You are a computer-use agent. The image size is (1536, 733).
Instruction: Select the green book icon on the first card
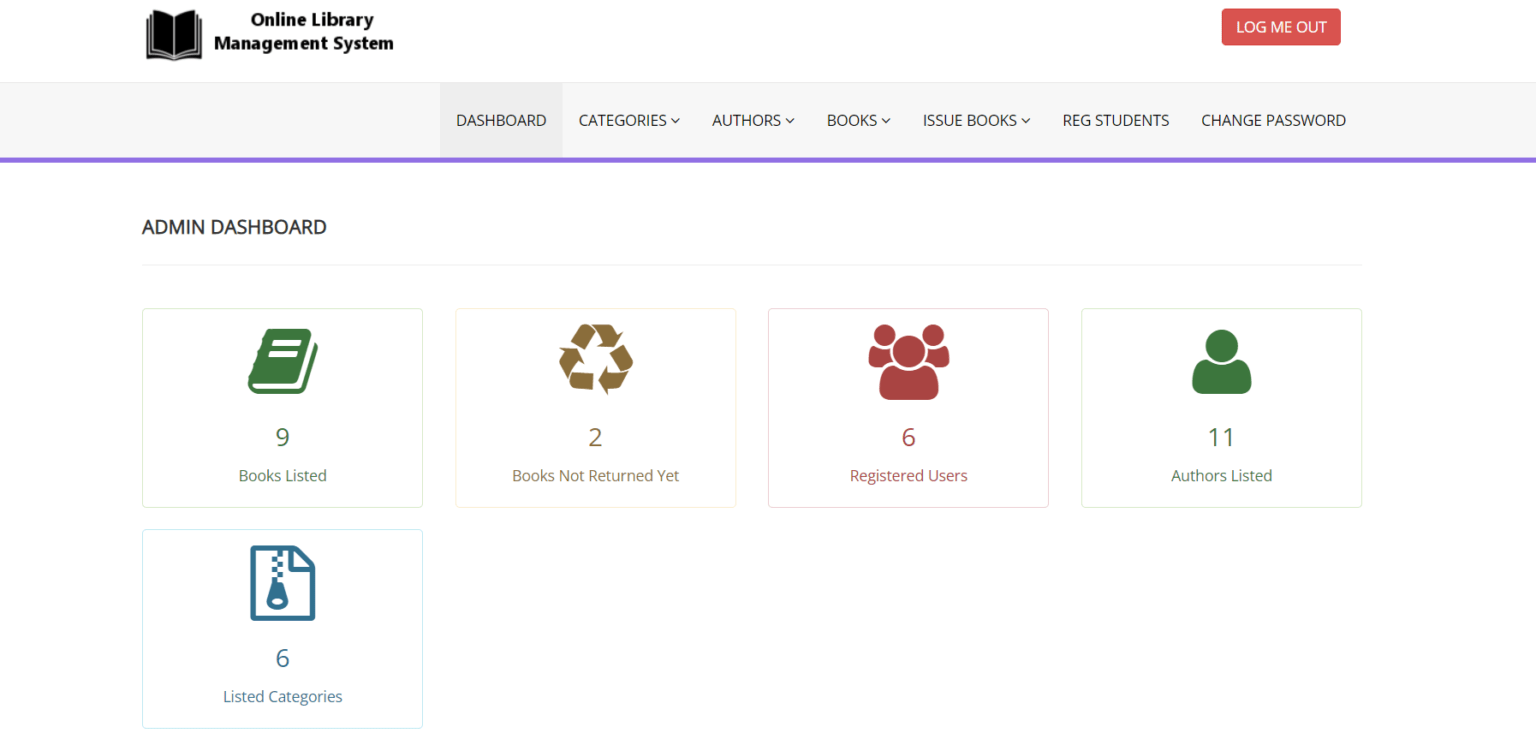pos(282,360)
